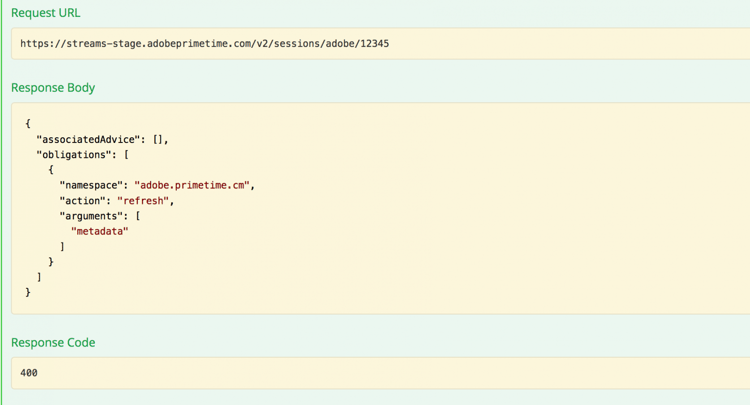Click the Request URL heading
Viewport: 750px width, 405px height.
tap(45, 13)
